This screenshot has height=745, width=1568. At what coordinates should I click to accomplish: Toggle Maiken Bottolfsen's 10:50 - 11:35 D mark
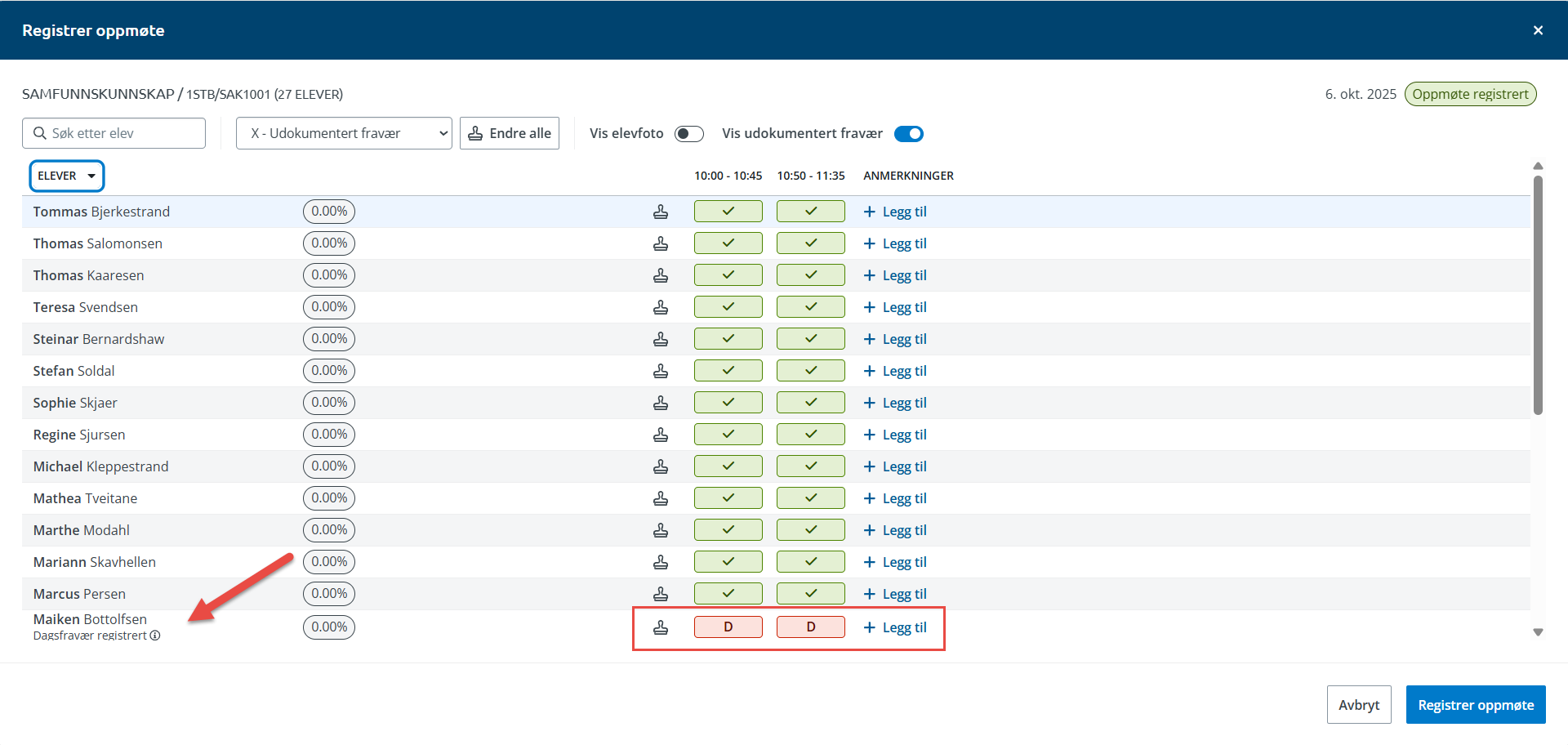click(x=811, y=627)
